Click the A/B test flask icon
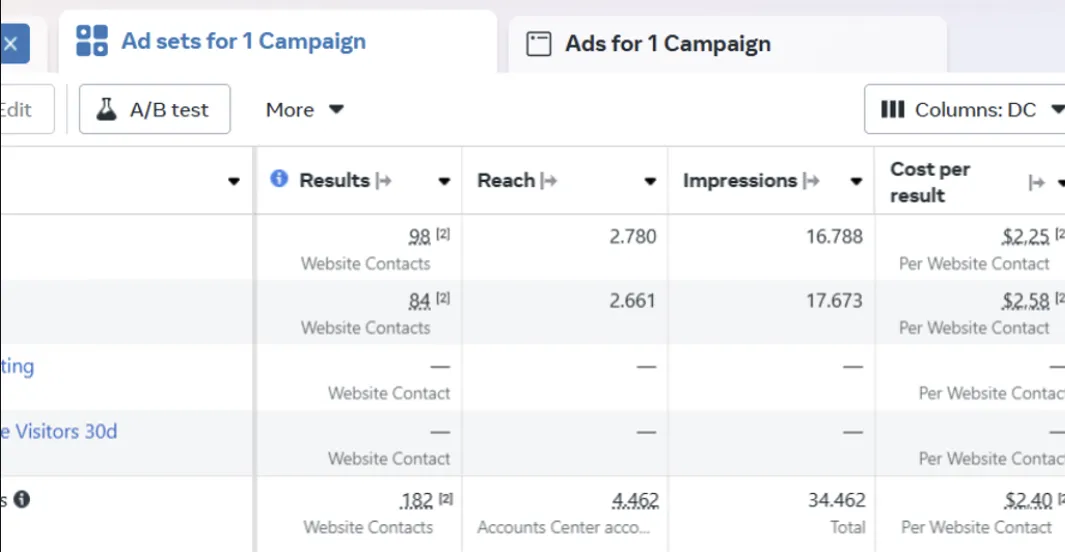 point(106,110)
